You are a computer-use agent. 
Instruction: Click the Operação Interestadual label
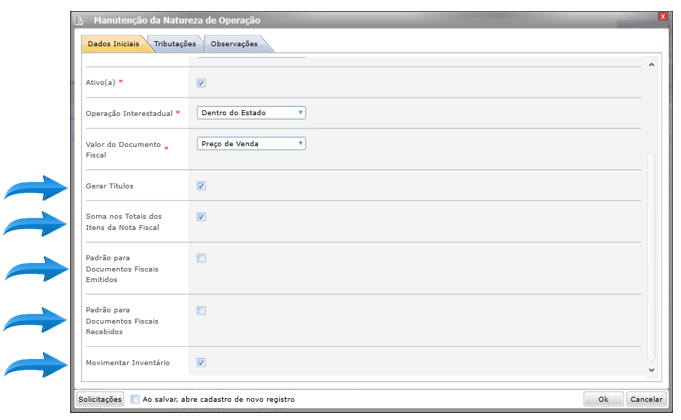[129, 113]
